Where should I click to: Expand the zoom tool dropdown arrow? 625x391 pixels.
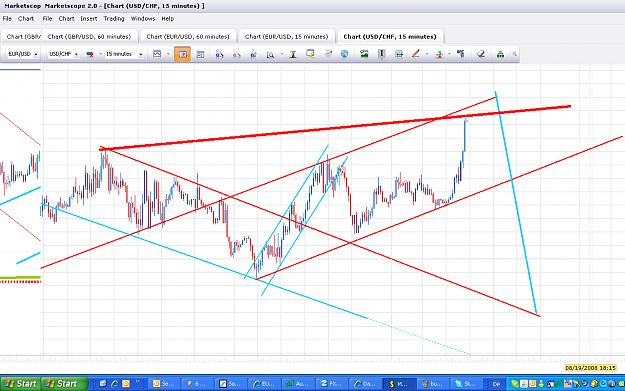coord(281,54)
